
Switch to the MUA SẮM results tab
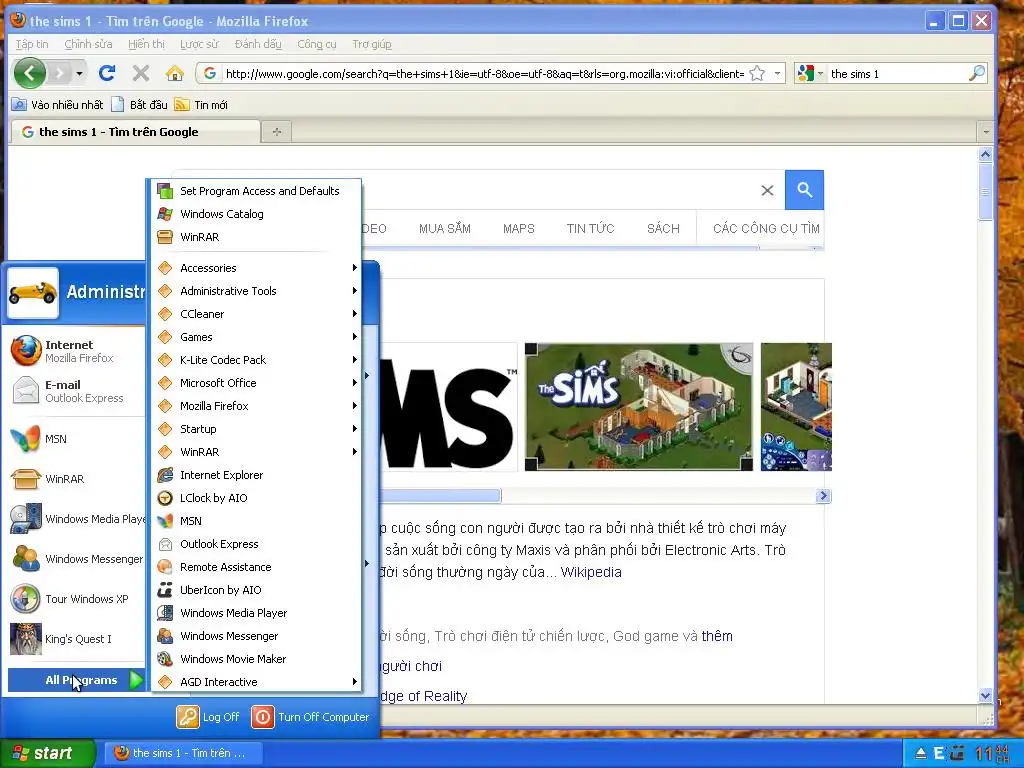click(x=445, y=229)
